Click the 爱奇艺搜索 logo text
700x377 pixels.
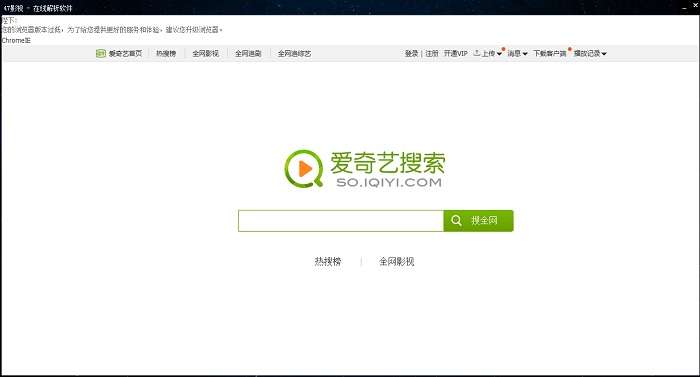(388, 163)
